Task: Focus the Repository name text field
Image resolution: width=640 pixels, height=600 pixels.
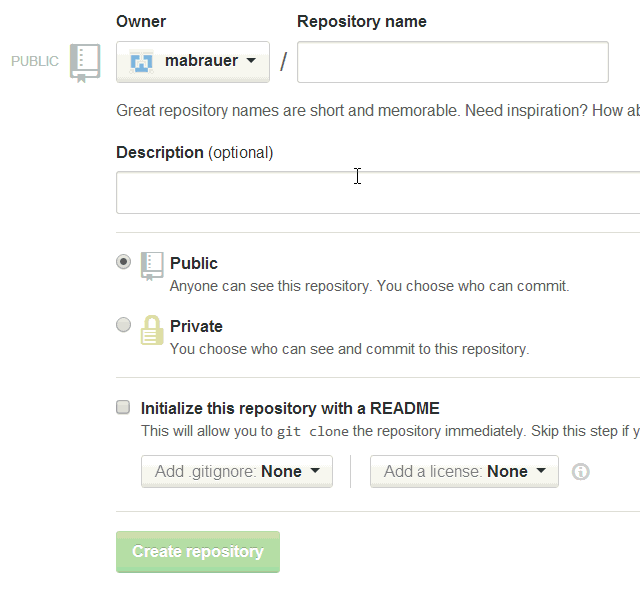Action: point(453,62)
